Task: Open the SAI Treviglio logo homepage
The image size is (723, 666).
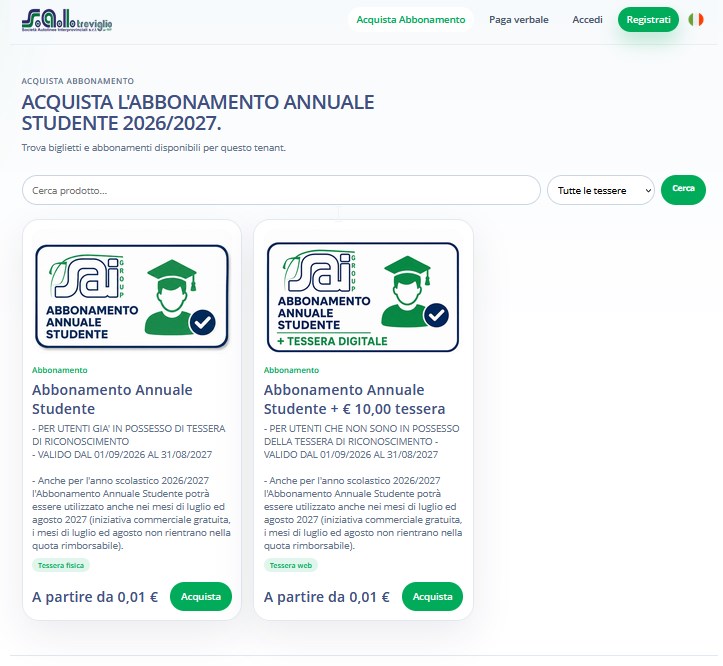Action: tap(67, 20)
